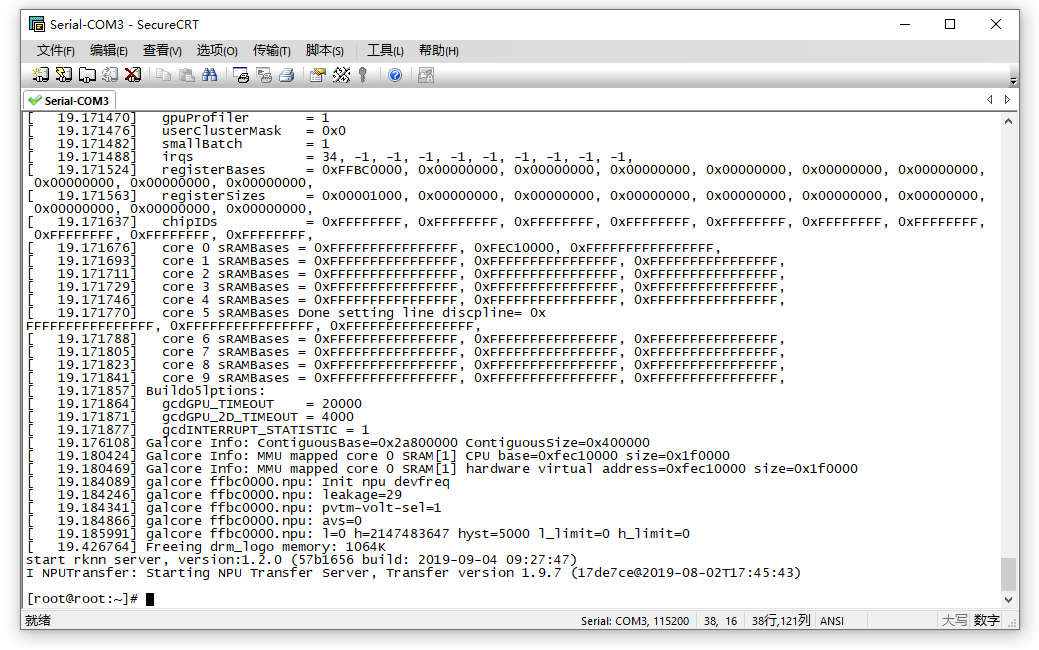Viewport: 1039px width, 650px height.
Task: Click the vertical scrollbar thumb
Action: click(x=1009, y=574)
